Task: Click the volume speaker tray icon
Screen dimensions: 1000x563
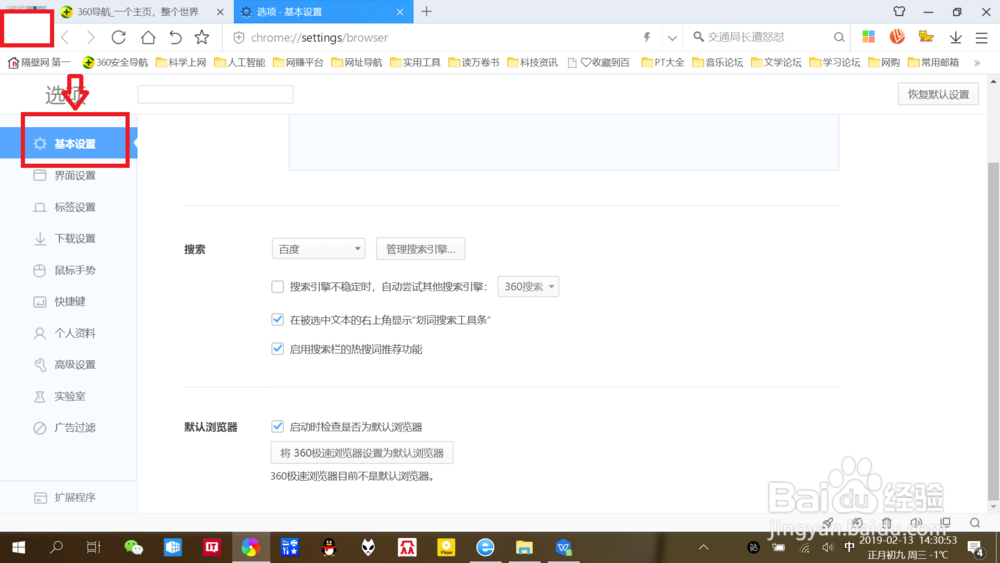Action: click(x=828, y=547)
